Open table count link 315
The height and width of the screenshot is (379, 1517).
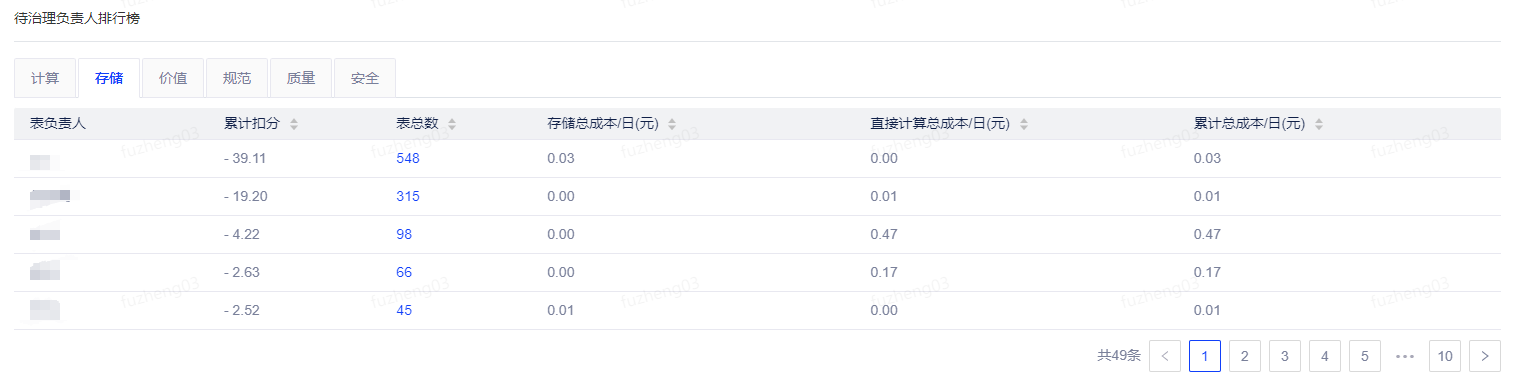(x=408, y=196)
